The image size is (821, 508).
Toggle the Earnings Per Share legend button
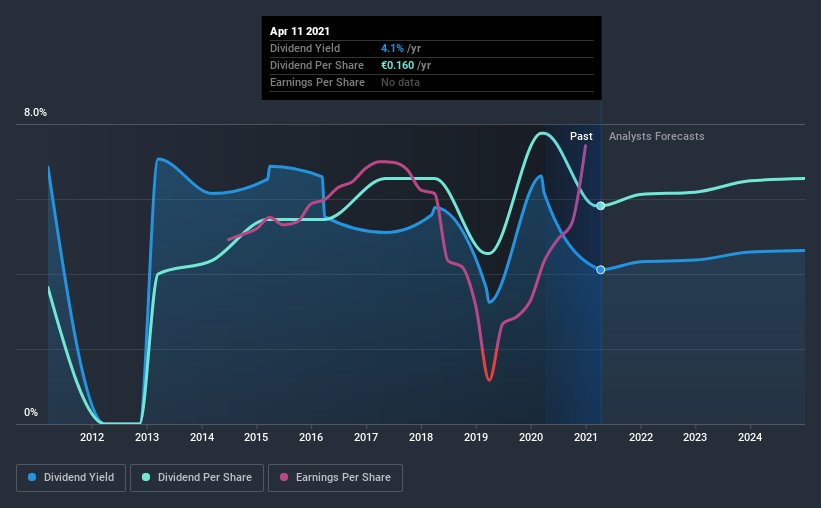pos(335,478)
